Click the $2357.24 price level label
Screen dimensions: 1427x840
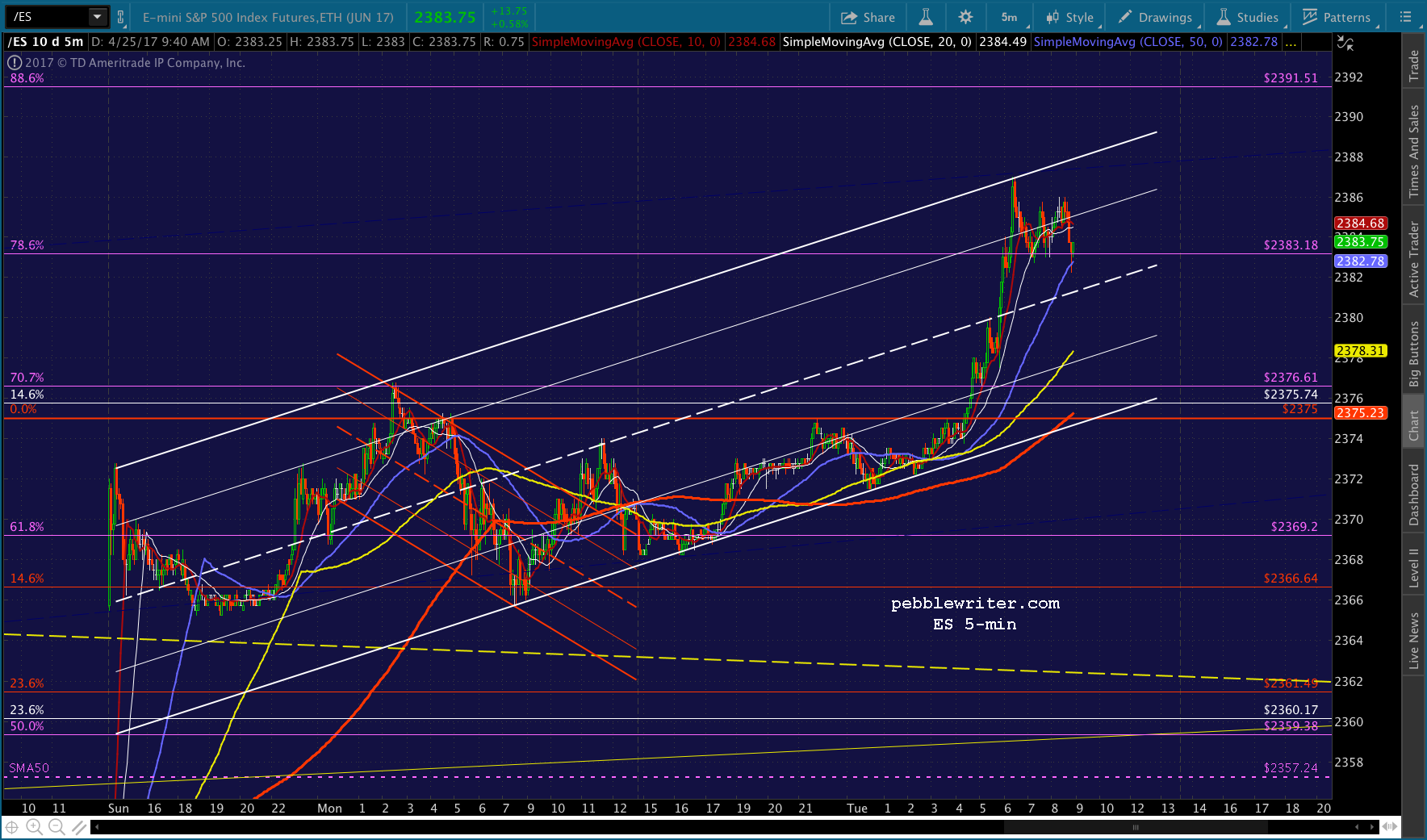click(x=1291, y=768)
